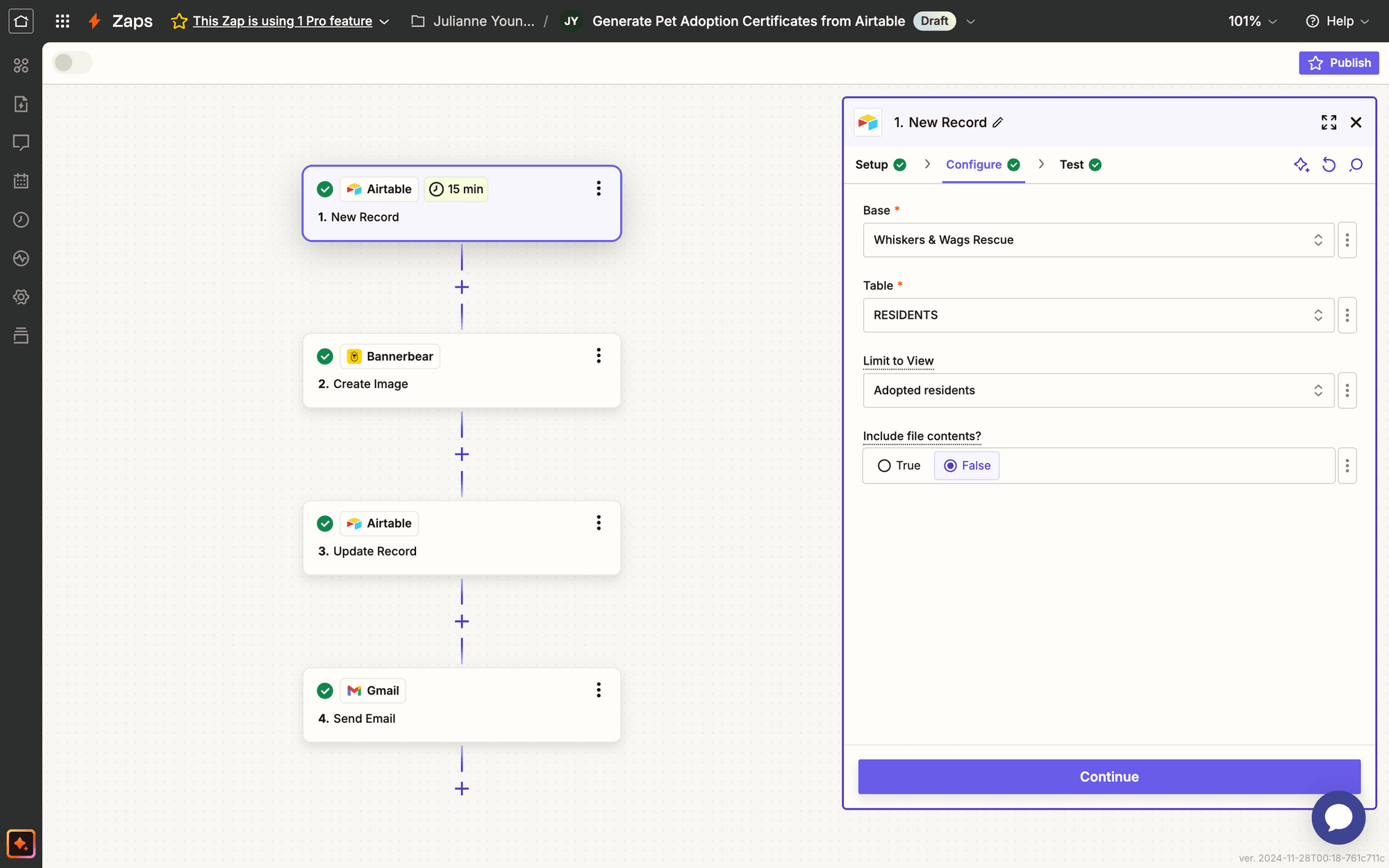
Task: Open the Table dropdown showing RESIDENTS
Action: pyautogui.click(x=1097, y=315)
